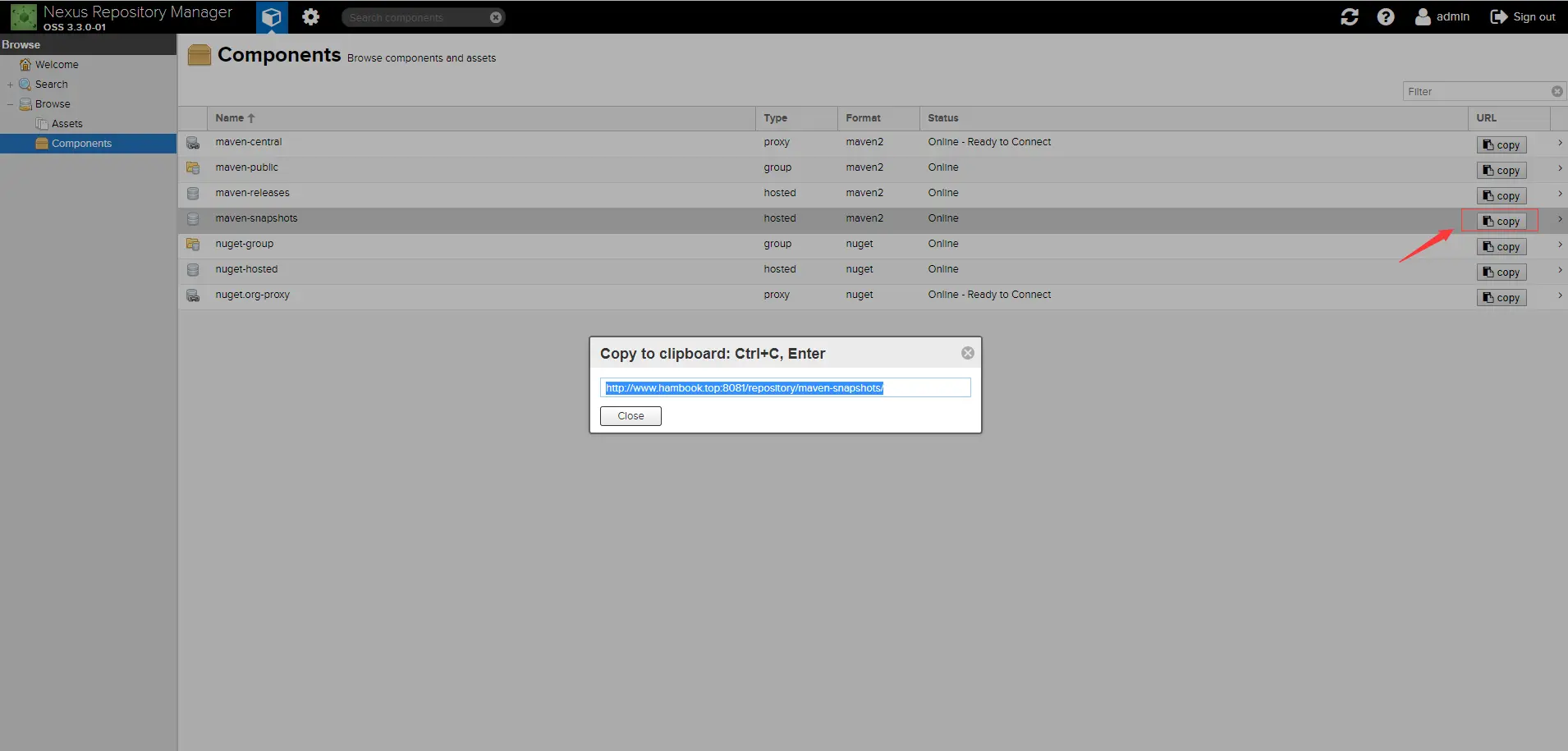Screen dimensions: 1568x751
Task: Open nuget-hosted row chevron
Action: click(1560, 270)
